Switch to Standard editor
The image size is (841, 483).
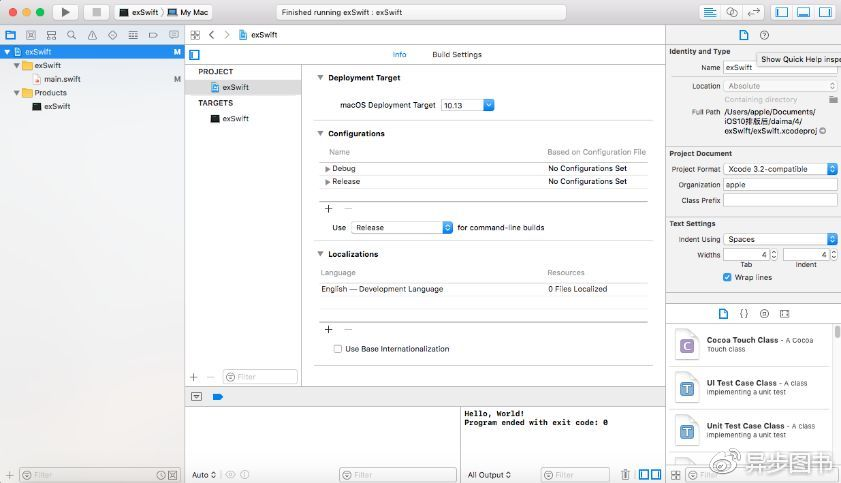click(710, 12)
